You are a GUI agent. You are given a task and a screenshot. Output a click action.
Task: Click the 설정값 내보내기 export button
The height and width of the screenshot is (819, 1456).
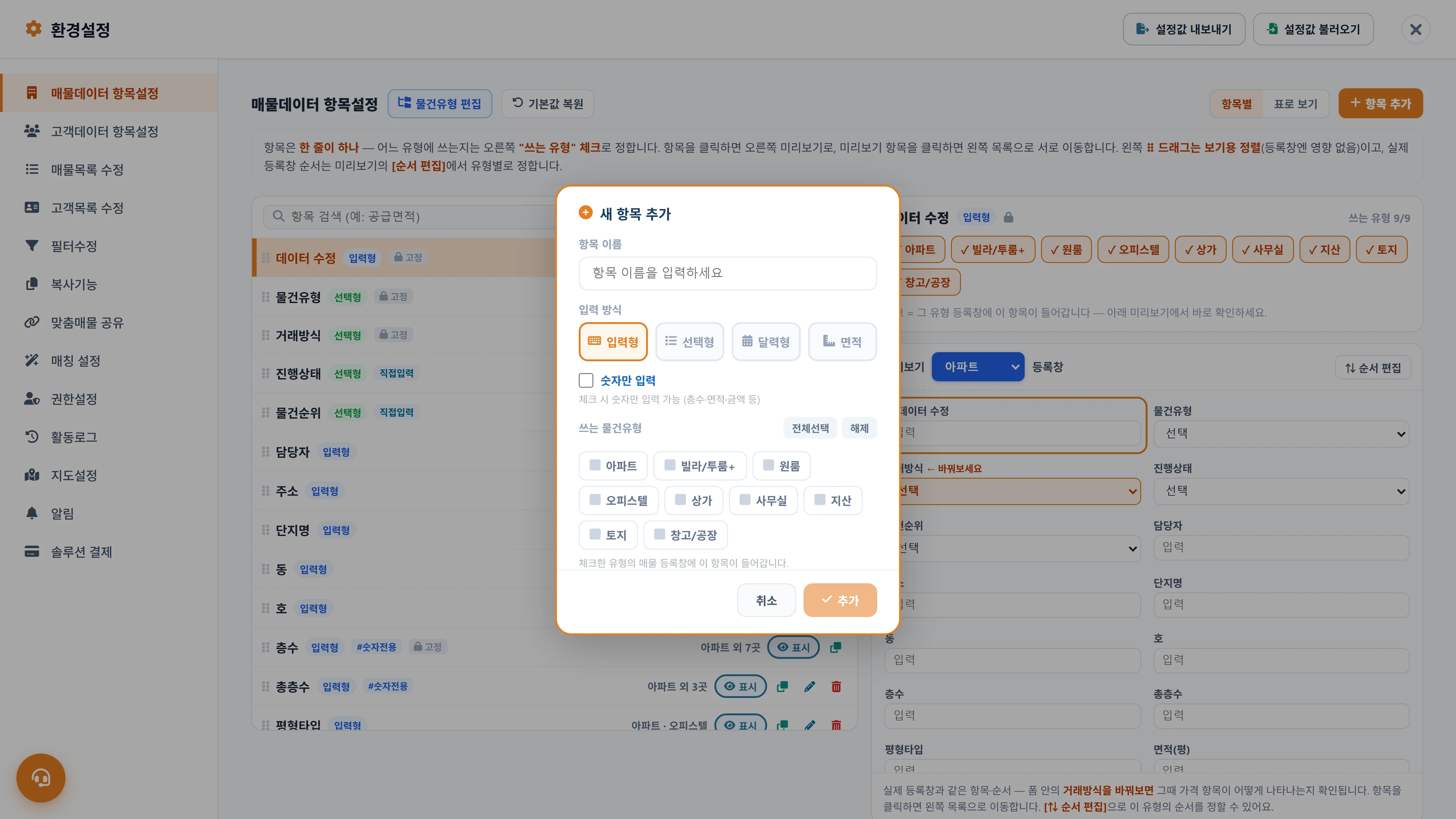coord(1184,29)
